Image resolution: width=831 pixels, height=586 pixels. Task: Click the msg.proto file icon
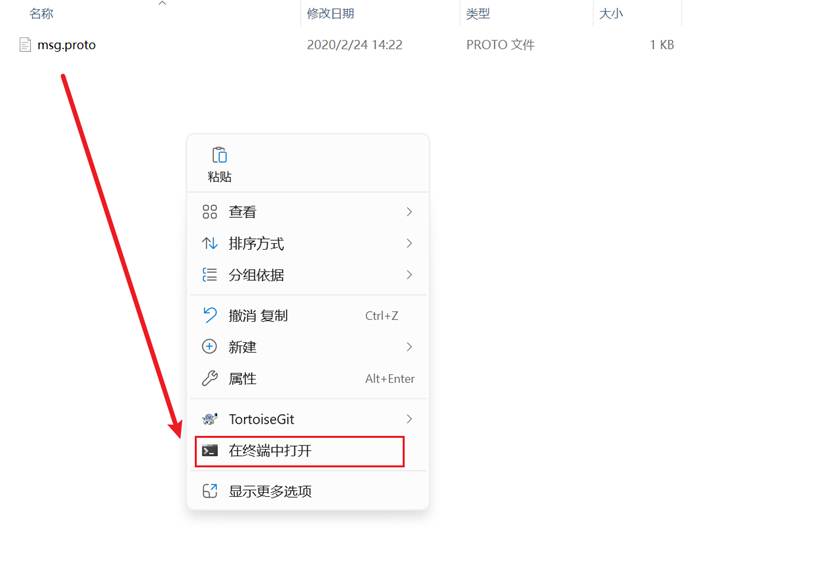point(25,45)
